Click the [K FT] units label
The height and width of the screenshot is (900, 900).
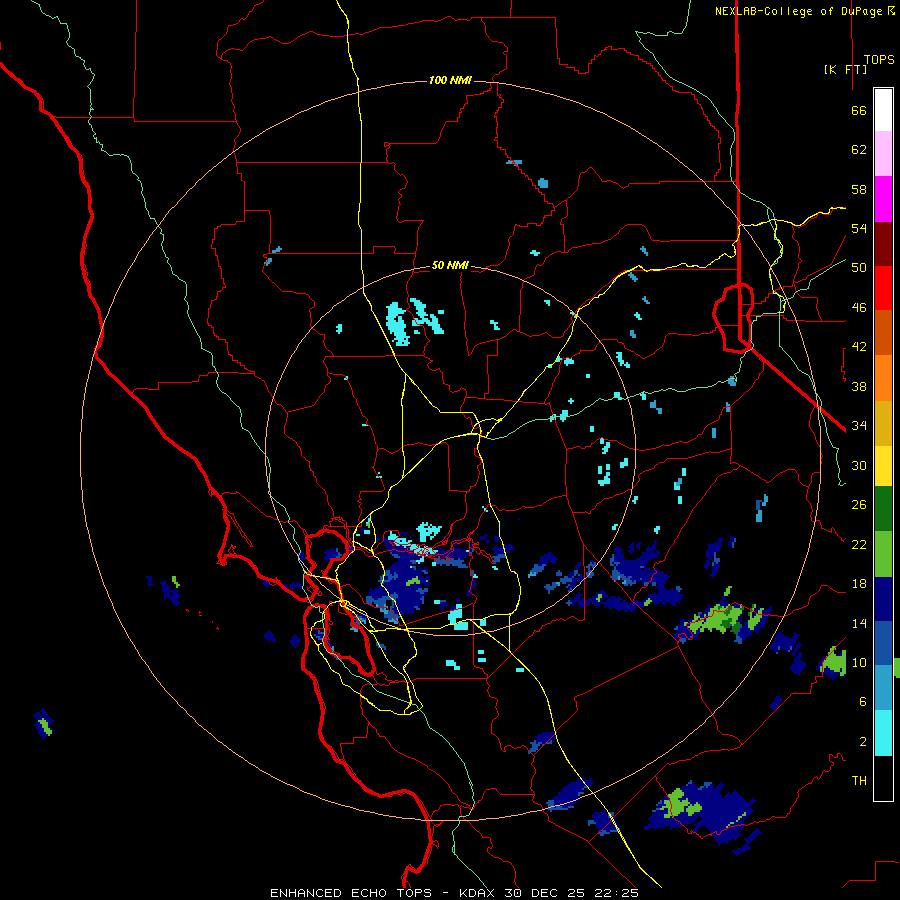(x=845, y=69)
